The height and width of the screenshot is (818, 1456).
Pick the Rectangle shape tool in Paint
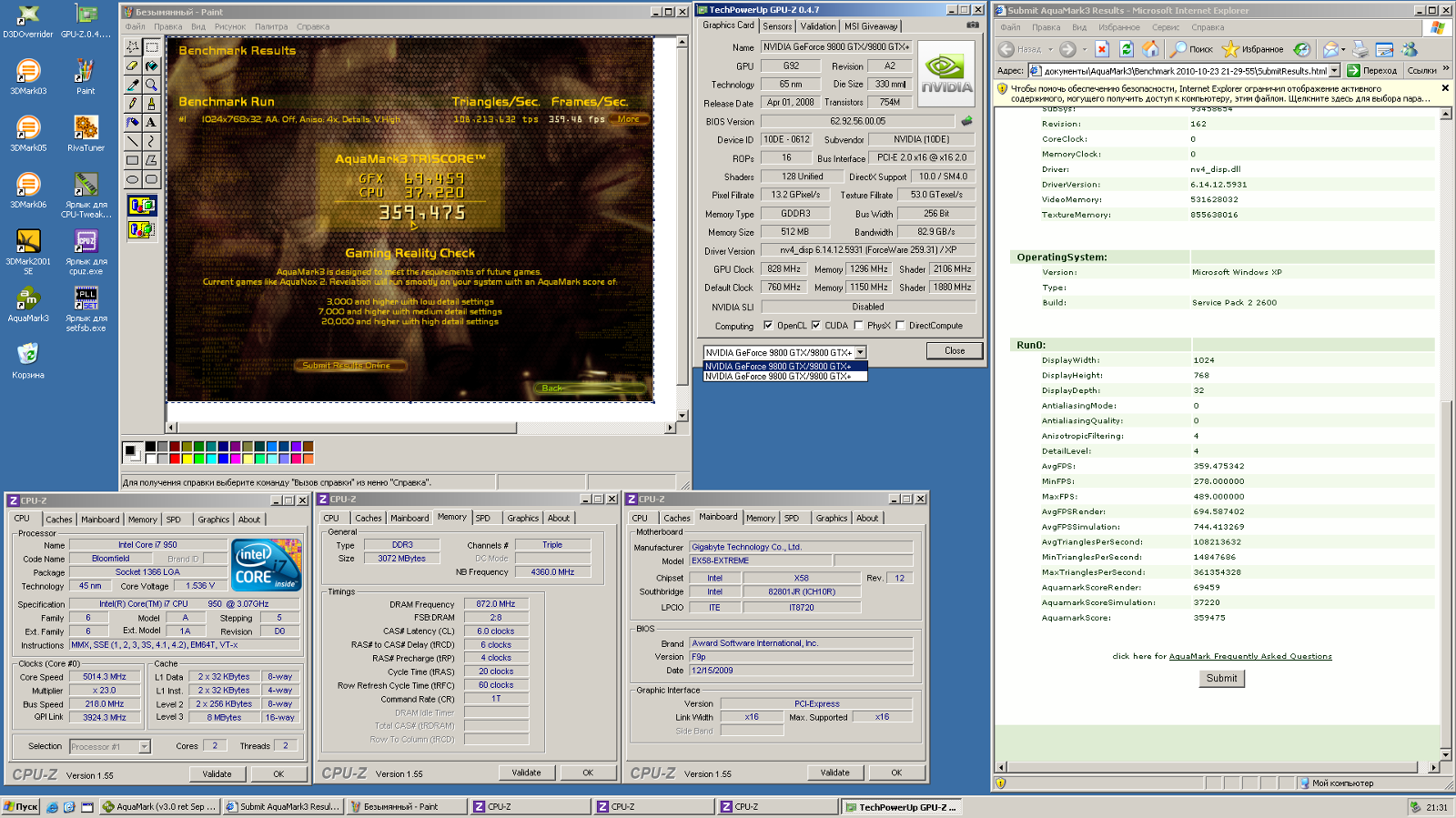pyautogui.click(x=133, y=160)
